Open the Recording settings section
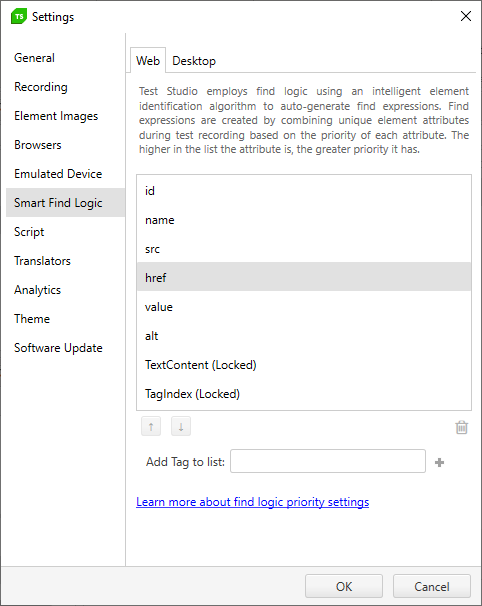 (x=41, y=87)
